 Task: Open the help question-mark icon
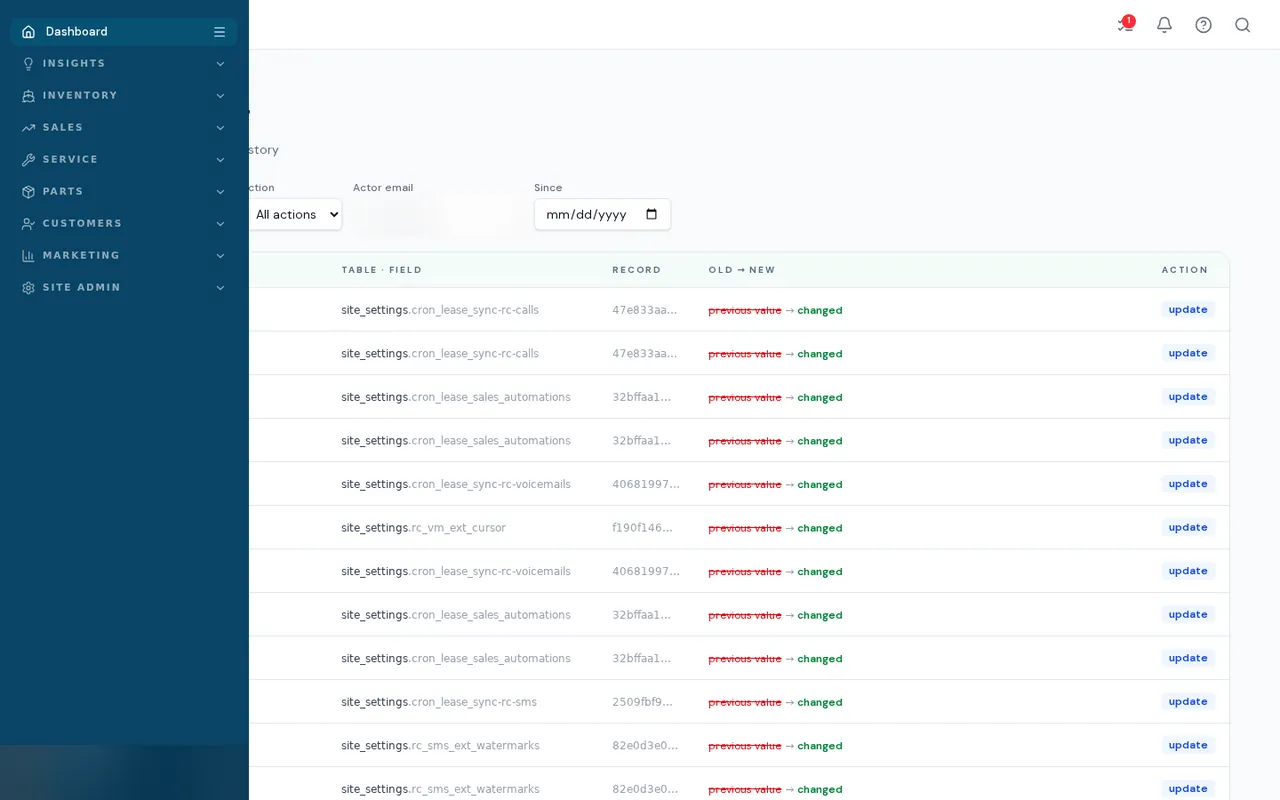point(1203,25)
